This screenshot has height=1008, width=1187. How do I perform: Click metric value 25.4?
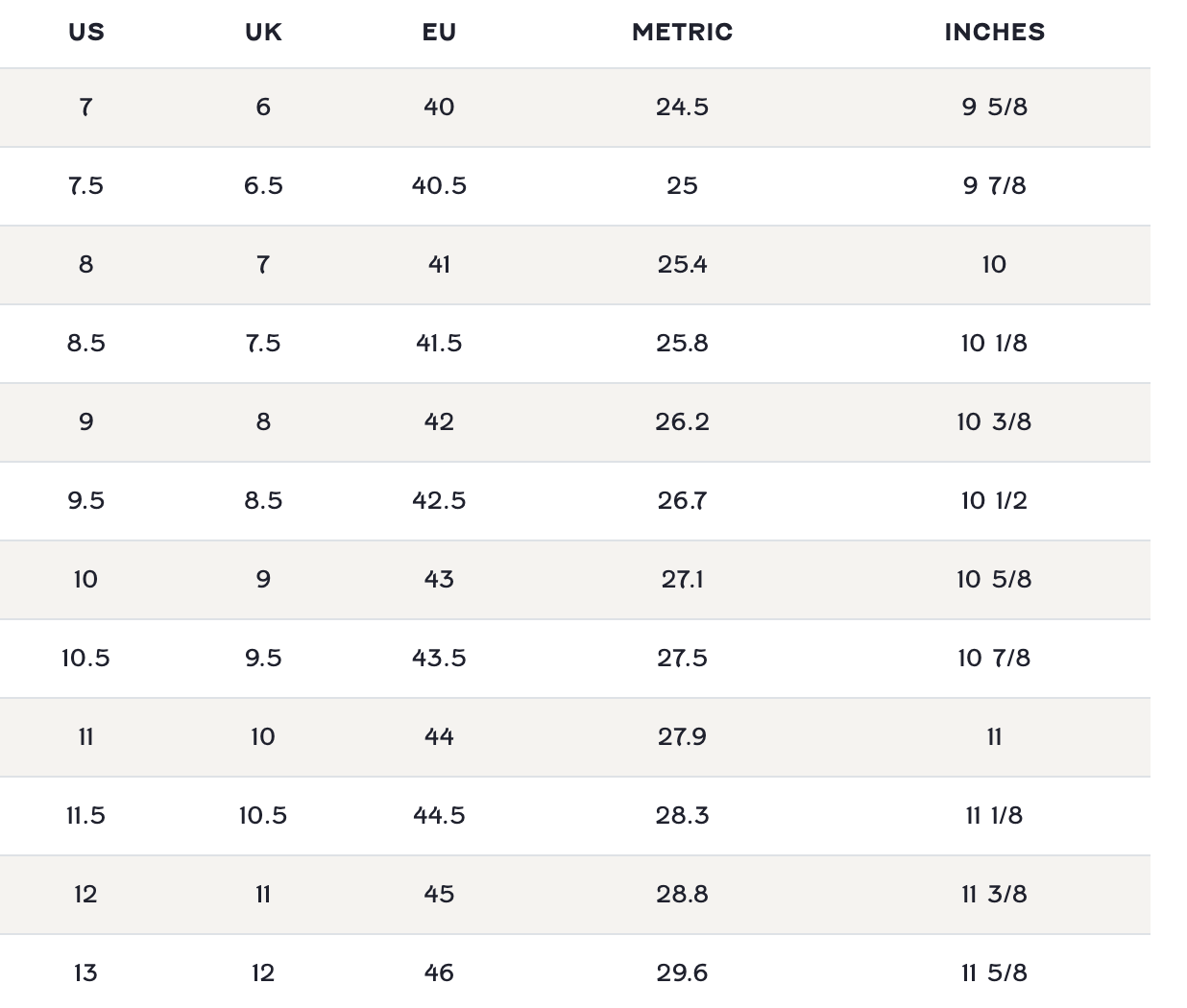click(682, 264)
